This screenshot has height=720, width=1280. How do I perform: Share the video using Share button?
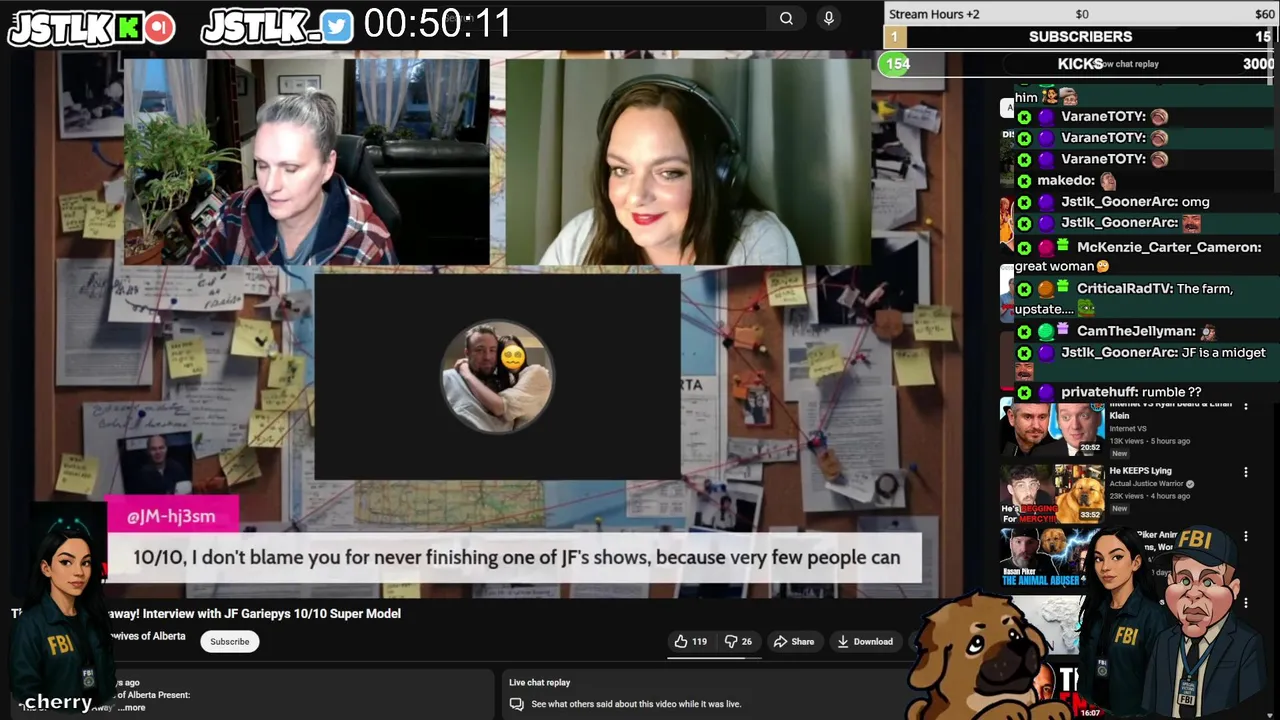(794, 641)
